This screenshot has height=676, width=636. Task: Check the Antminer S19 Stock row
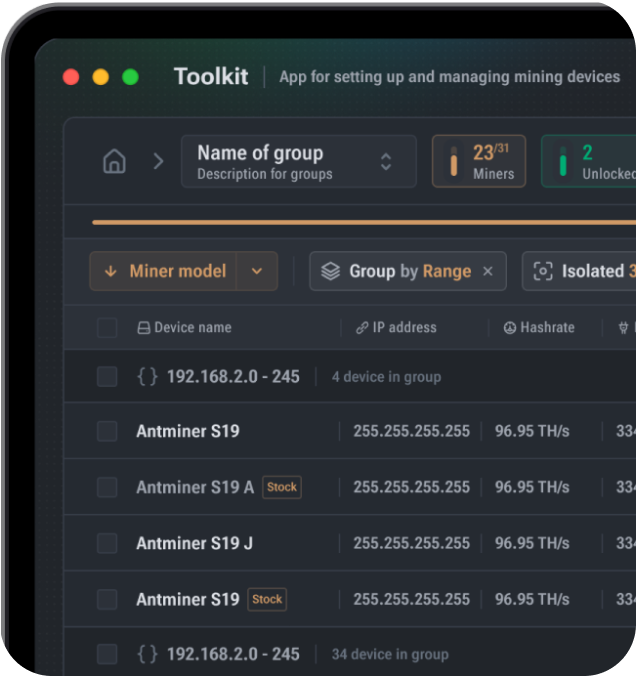107,599
